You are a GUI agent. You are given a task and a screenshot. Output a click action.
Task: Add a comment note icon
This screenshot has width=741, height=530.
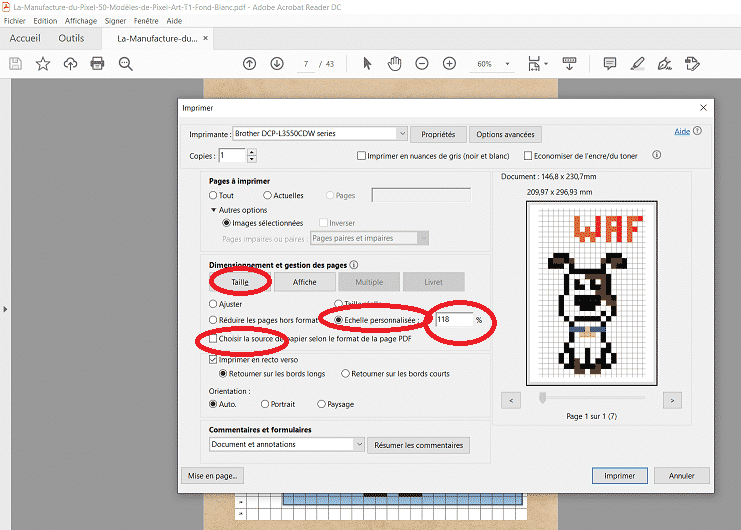pos(610,64)
